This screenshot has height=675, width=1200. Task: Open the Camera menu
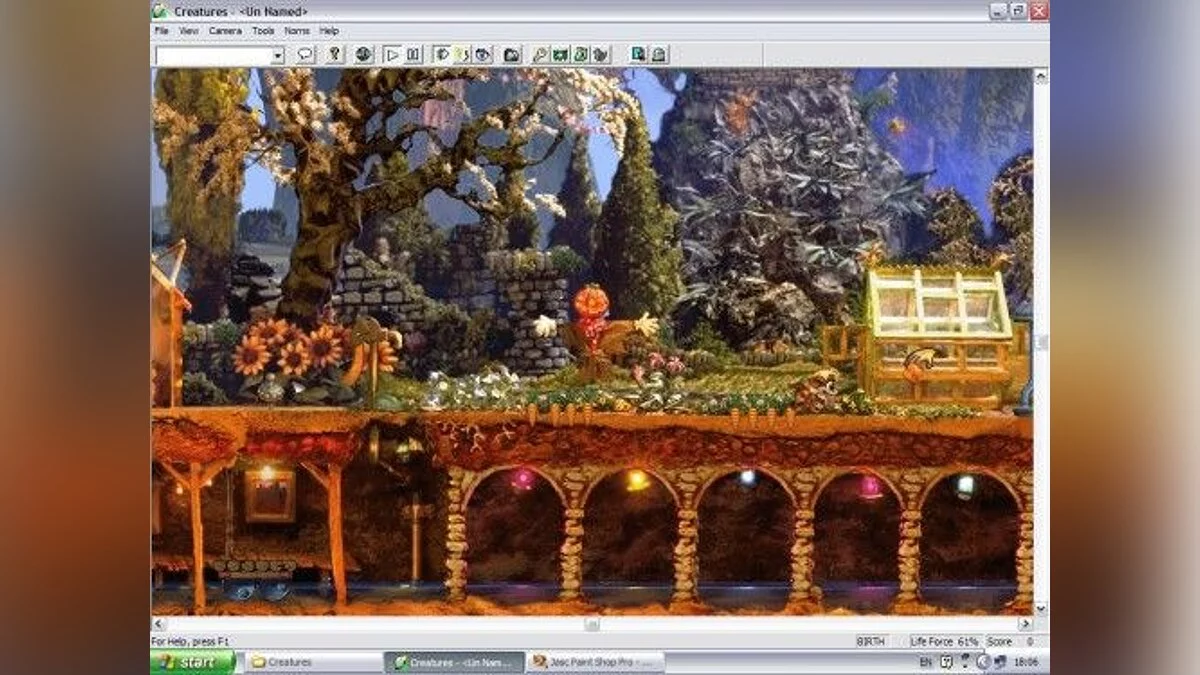225,31
